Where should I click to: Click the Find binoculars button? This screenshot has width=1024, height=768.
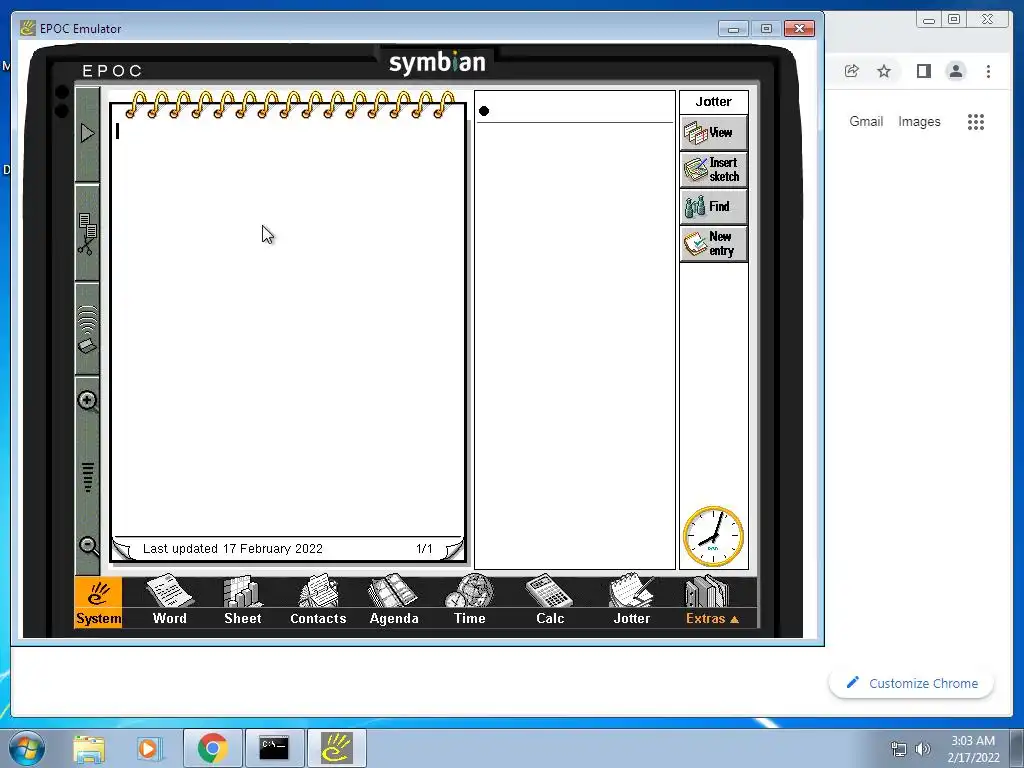[x=714, y=207]
